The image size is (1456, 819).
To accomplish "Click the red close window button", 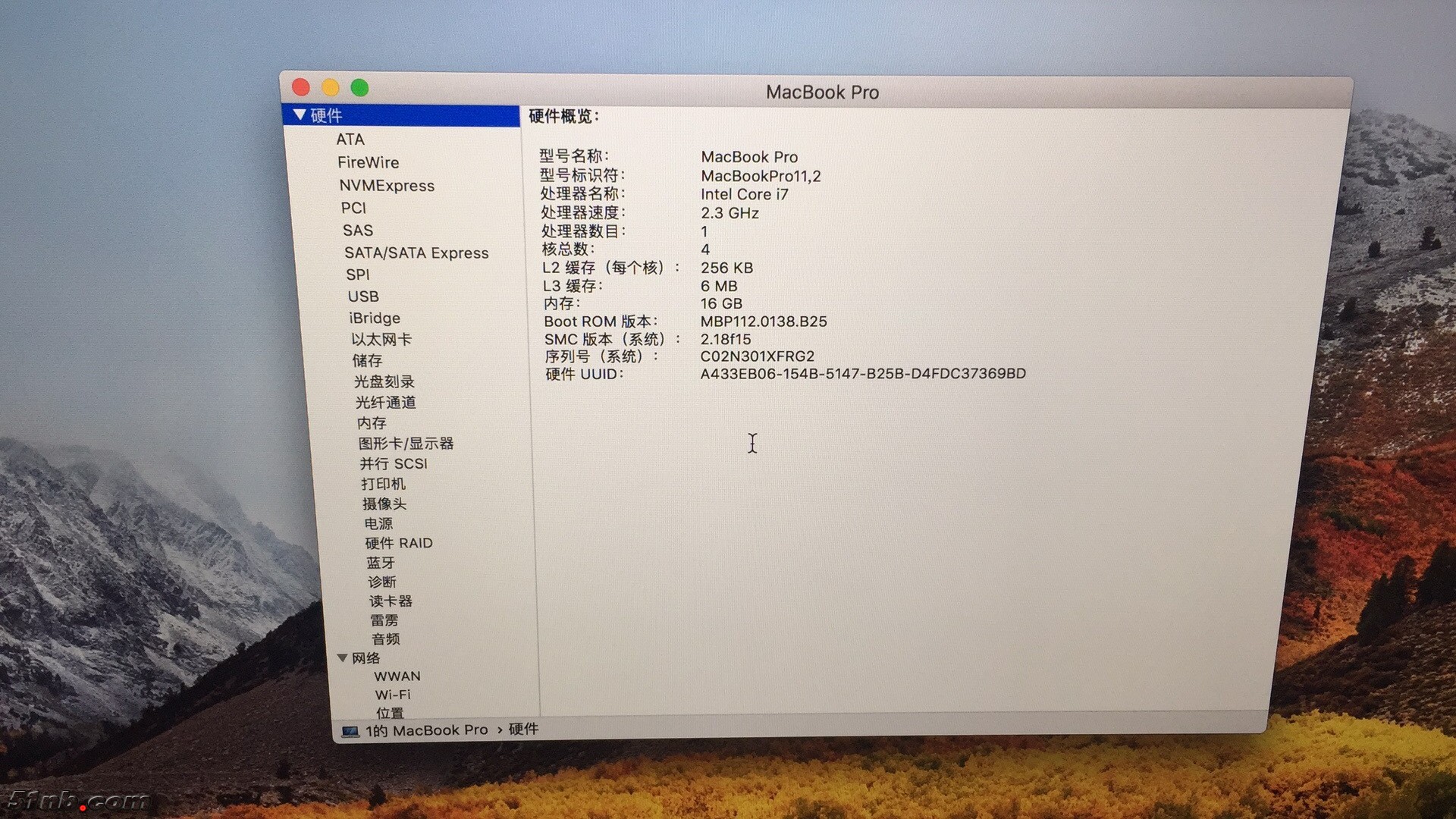I will click(301, 87).
